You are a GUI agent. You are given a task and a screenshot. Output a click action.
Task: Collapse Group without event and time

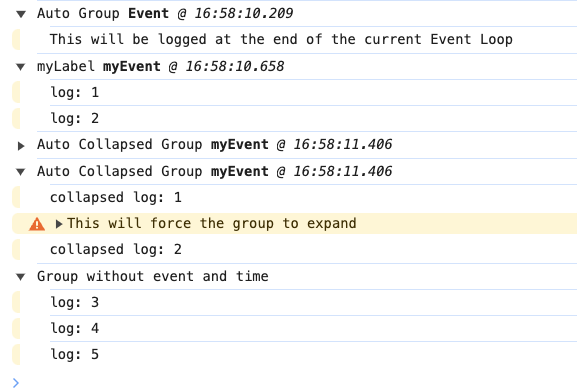(21, 277)
